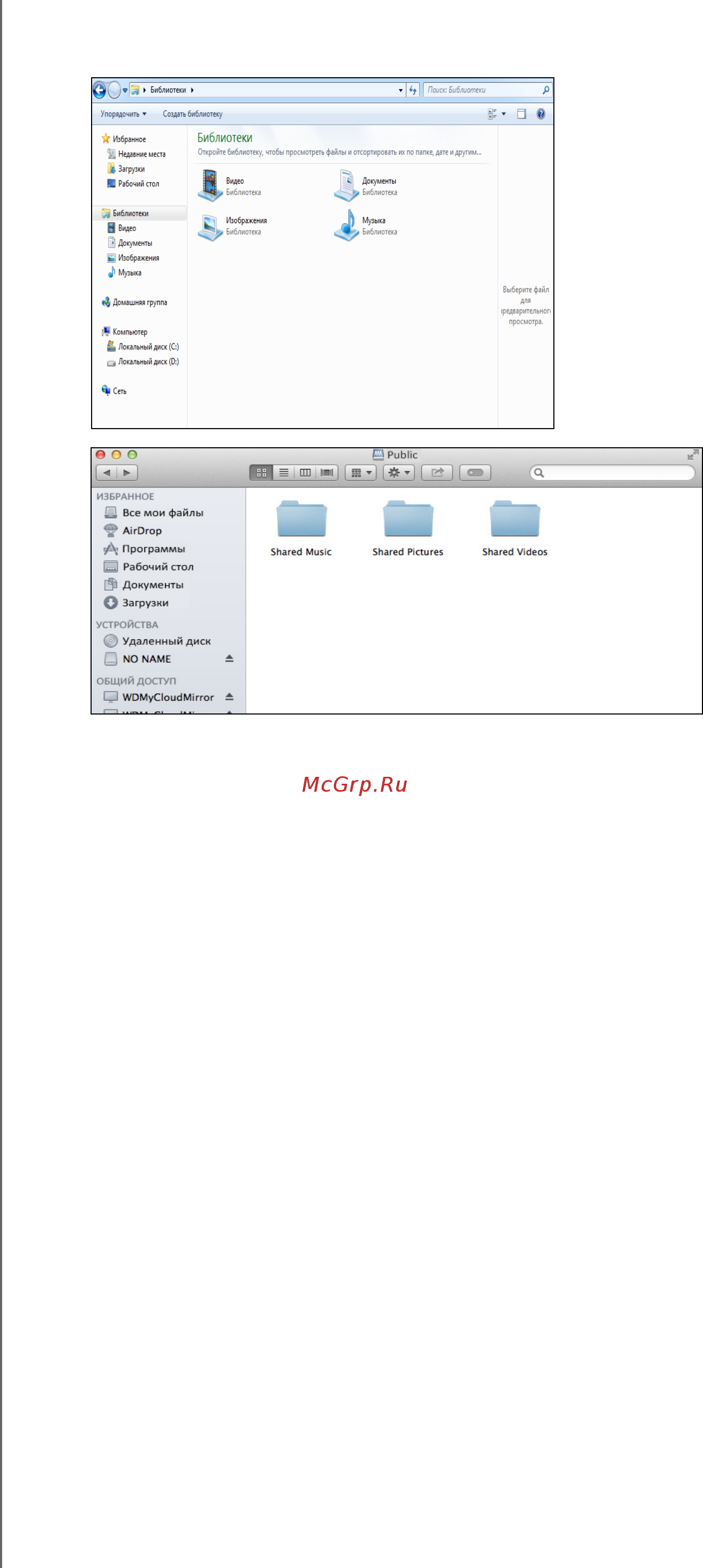The width and height of the screenshot is (703, 1568).
Task: Click the change view icon in Explorer toolbar
Action: [493, 114]
